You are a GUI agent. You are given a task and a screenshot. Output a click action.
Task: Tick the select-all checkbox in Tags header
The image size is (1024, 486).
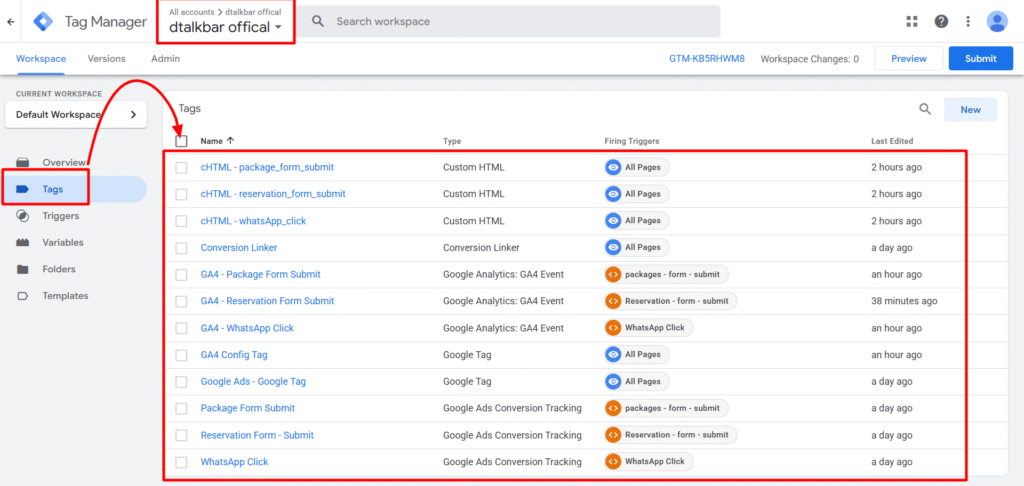point(181,141)
